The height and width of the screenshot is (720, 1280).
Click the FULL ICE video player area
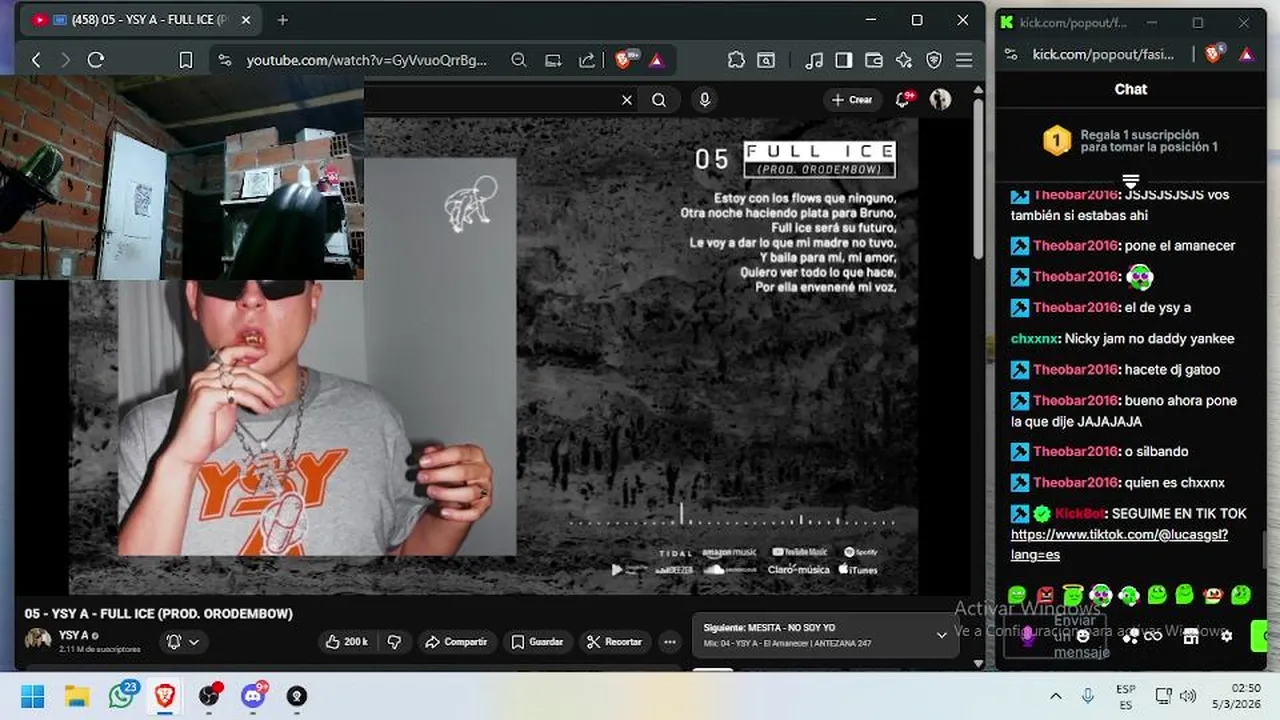(493, 356)
